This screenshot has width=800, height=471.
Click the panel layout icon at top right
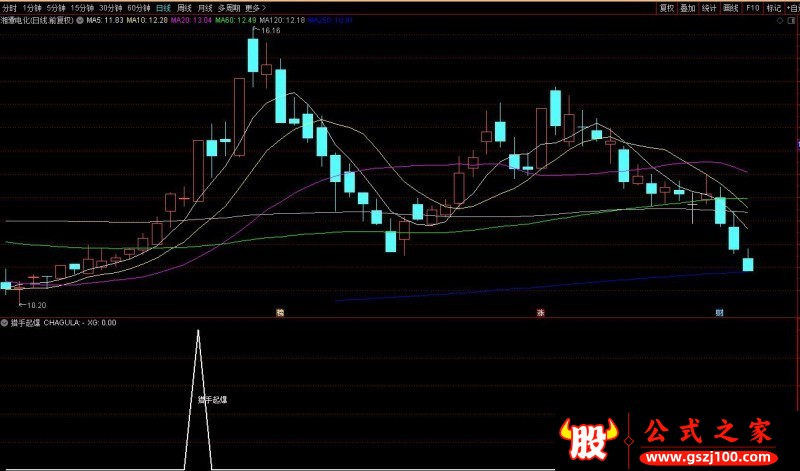(793, 21)
